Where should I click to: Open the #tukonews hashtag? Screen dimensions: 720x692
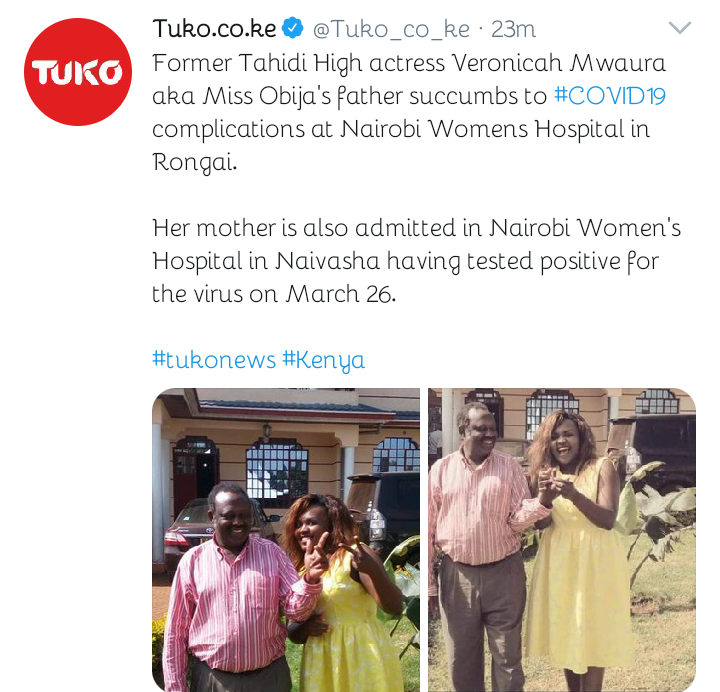pyautogui.click(x=214, y=360)
